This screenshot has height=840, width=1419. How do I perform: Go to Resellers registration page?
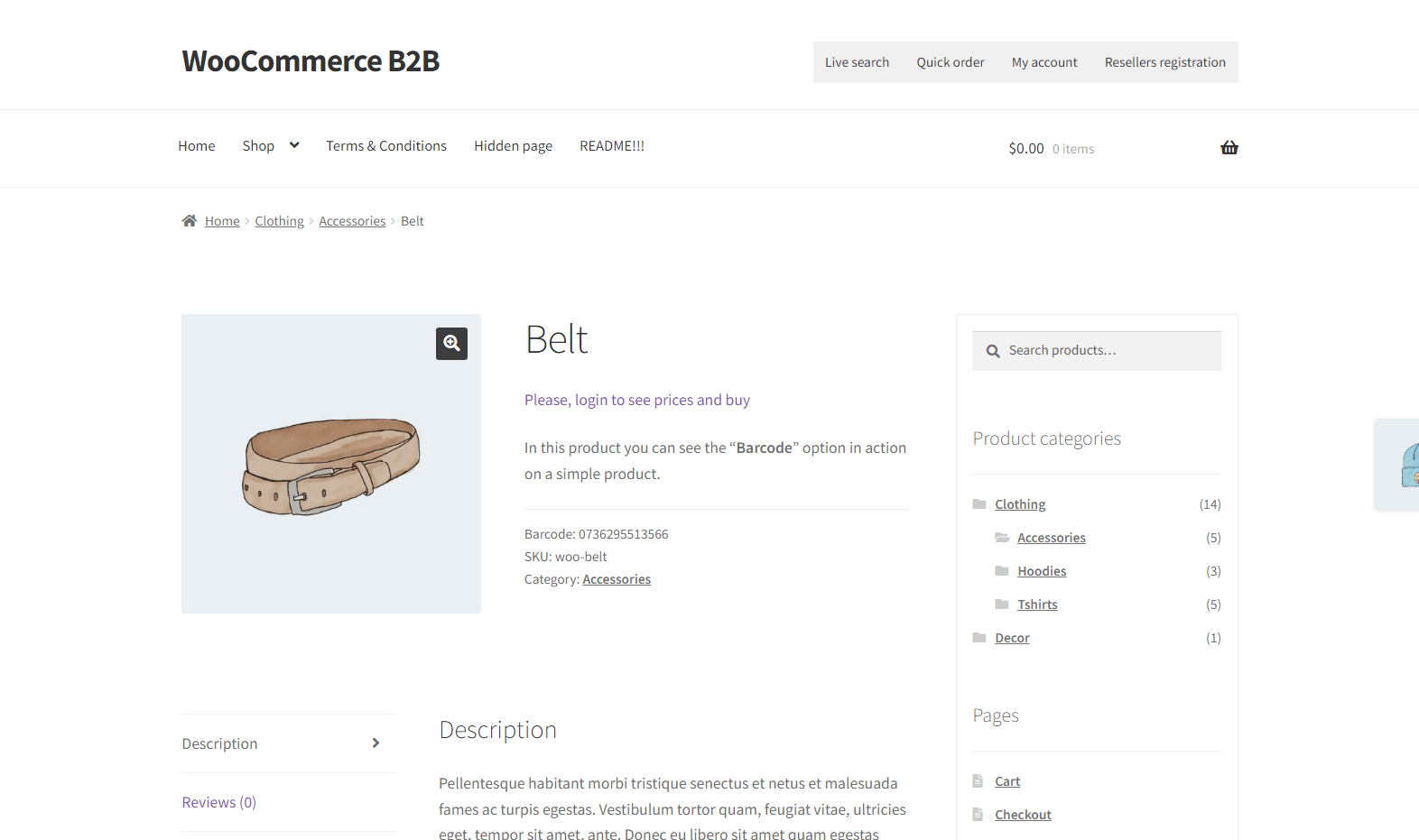click(x=1164, y=62)
